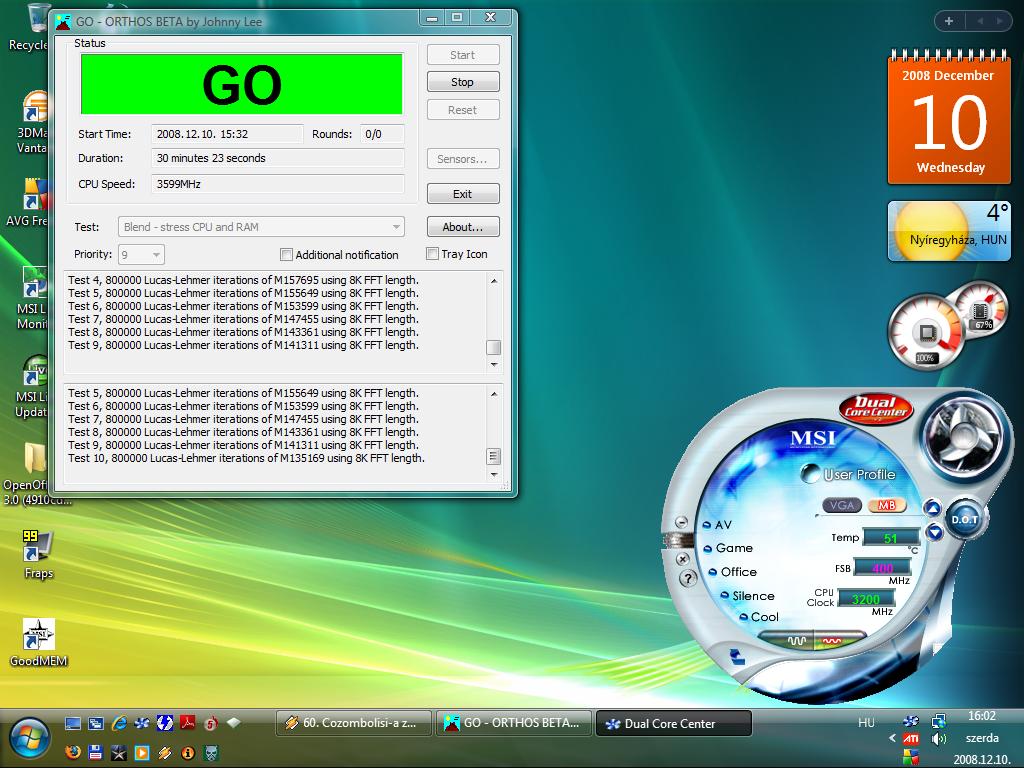Click the green GO status display
Image resolution: width=1024 pixels, height=768 pixels.
click(242, 84)
